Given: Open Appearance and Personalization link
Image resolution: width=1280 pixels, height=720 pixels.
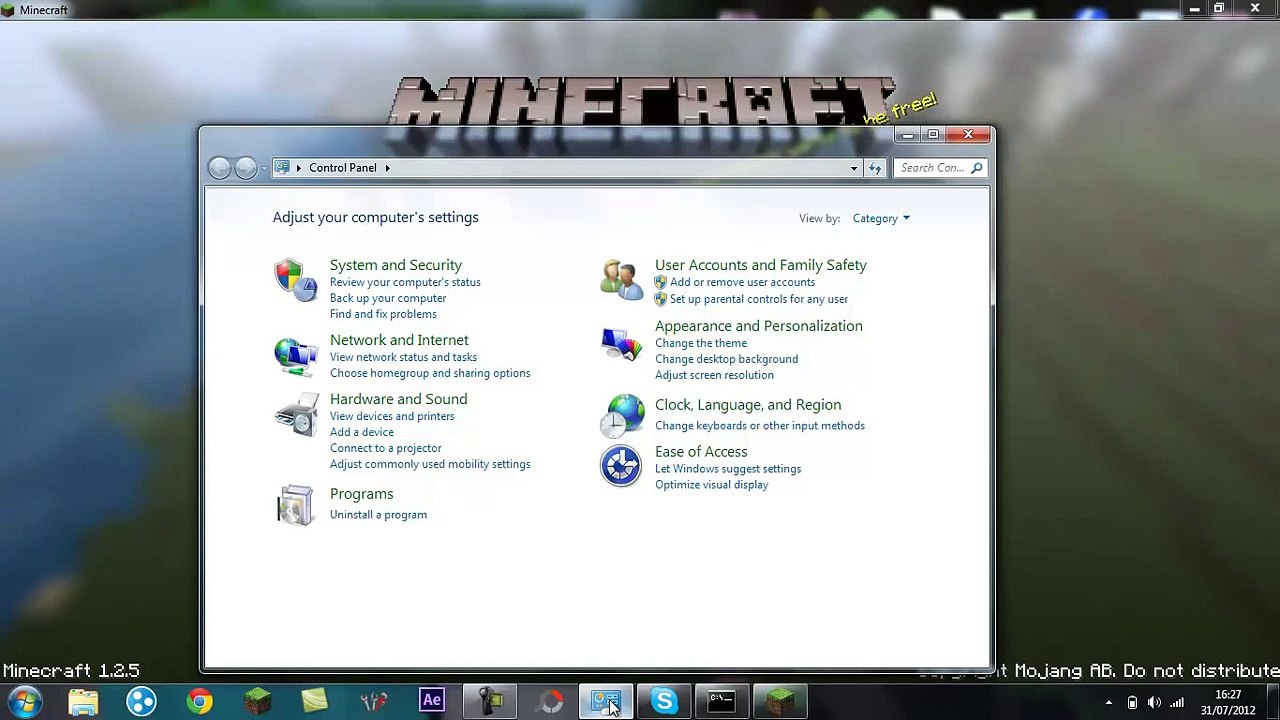Looking at the screenshot, I should coord(758,326).
